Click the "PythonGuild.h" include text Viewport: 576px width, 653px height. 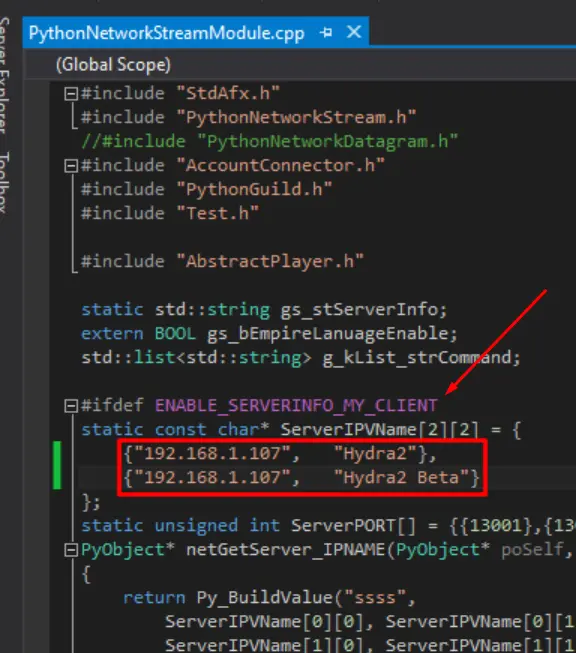(x=254, y=190)
